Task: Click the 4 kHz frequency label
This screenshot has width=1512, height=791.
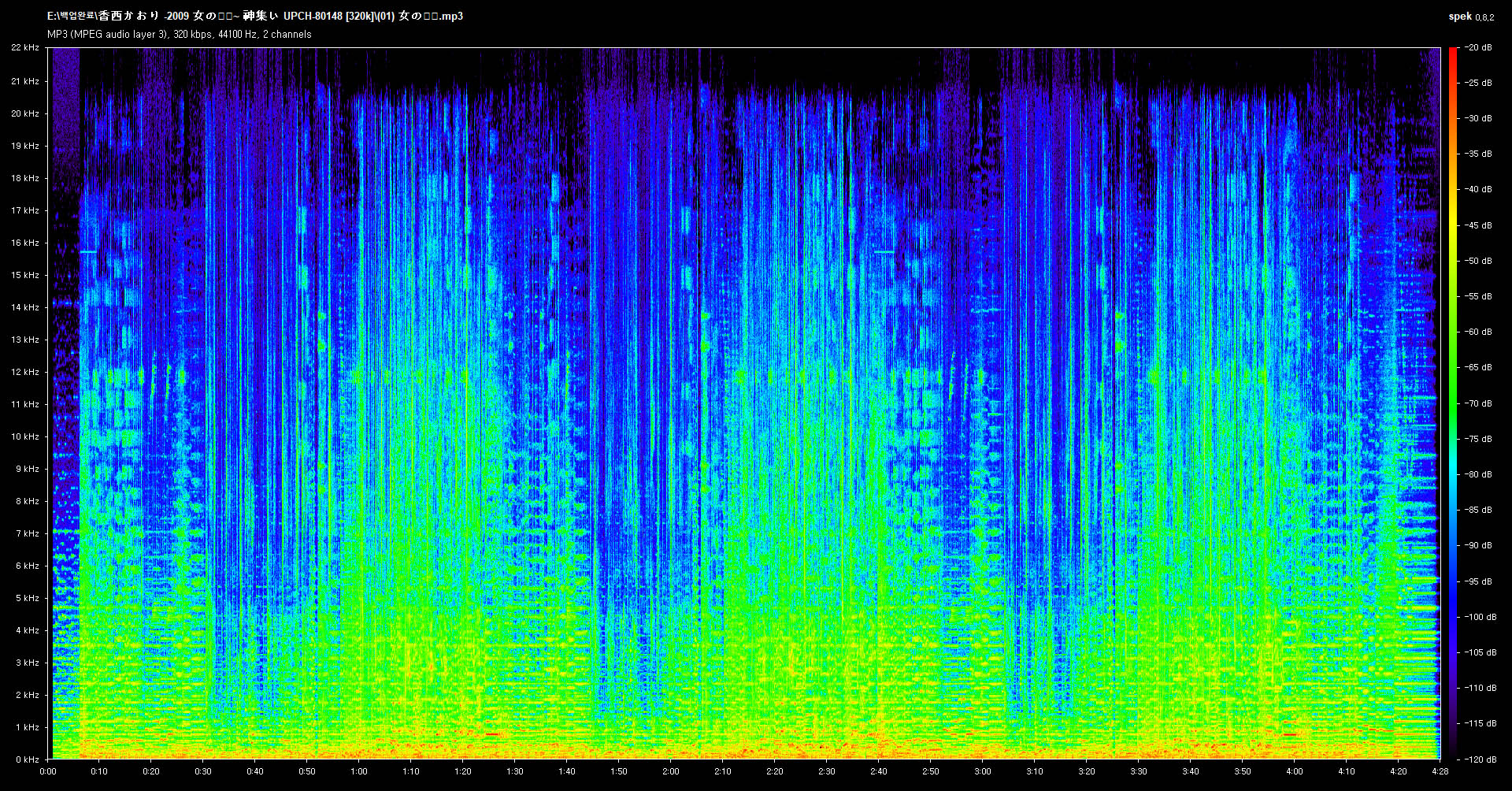Action: tap(28, 630)
